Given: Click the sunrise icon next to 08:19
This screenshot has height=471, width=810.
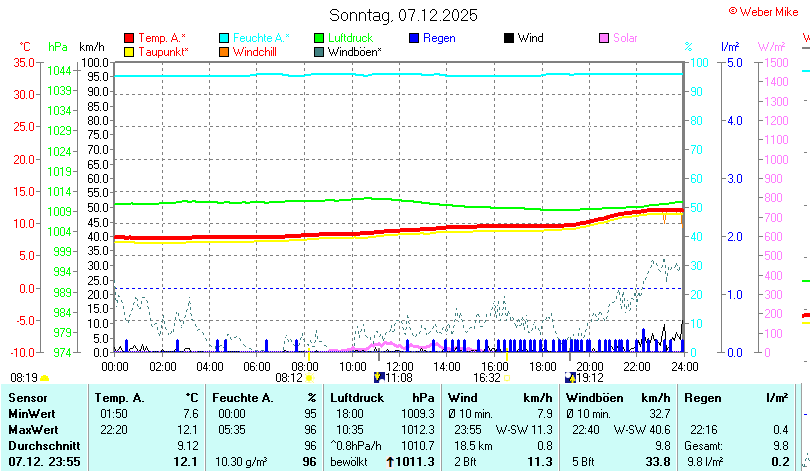Looking at the screenshot, I should (44, 378).
